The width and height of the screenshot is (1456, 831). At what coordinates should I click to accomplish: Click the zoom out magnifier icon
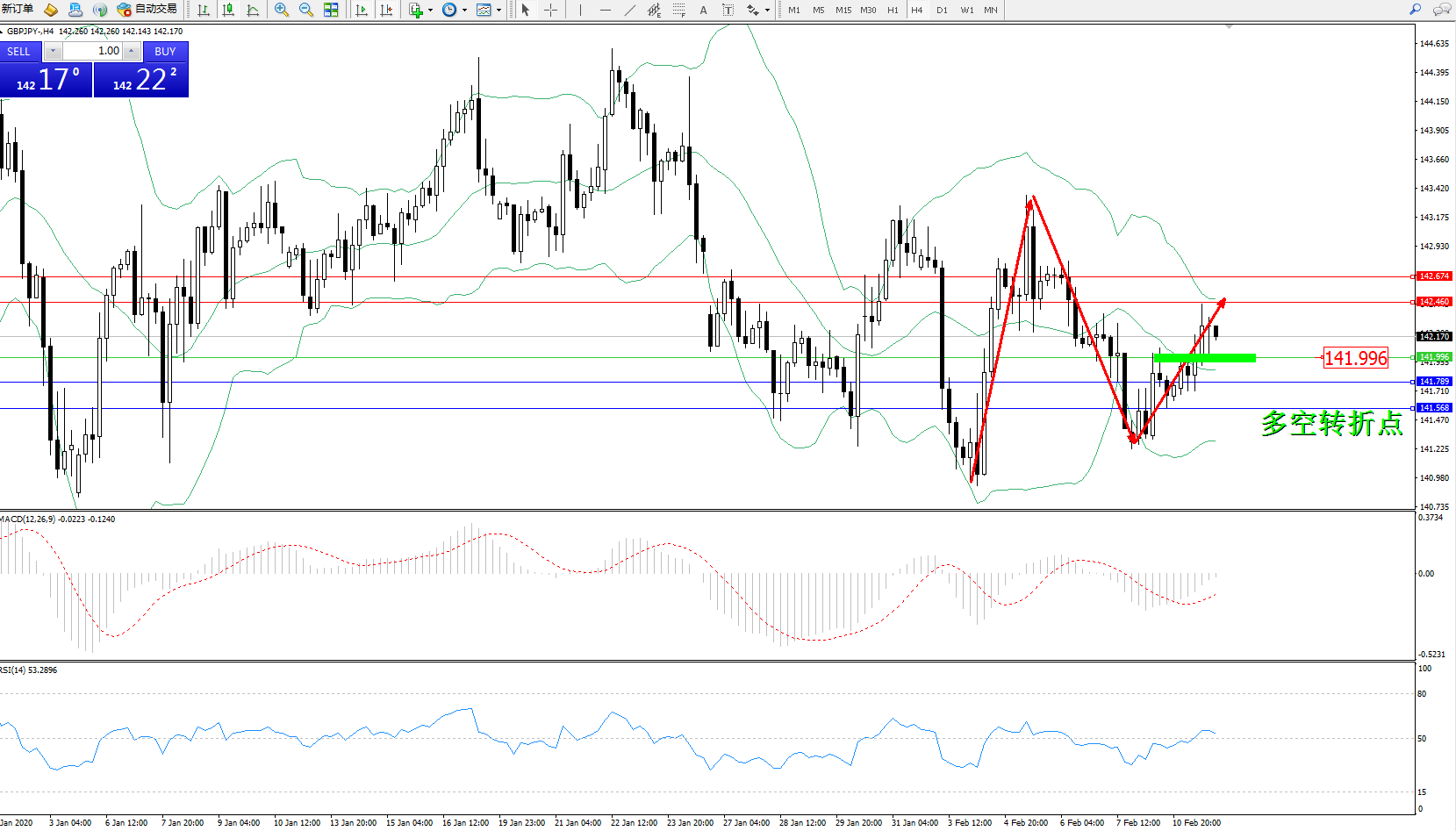tap(305, 10)
